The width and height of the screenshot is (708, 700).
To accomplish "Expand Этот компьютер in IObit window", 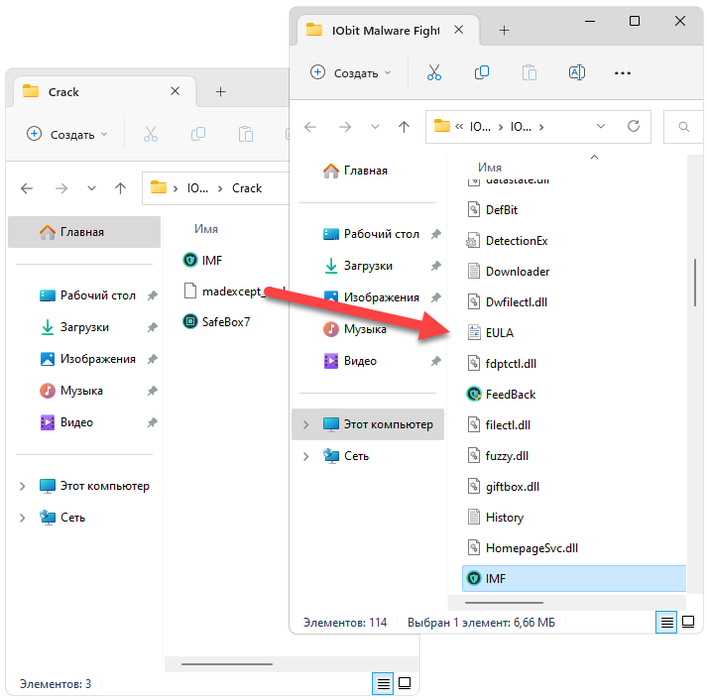I will pyautogui.click(x=306, y=425).
